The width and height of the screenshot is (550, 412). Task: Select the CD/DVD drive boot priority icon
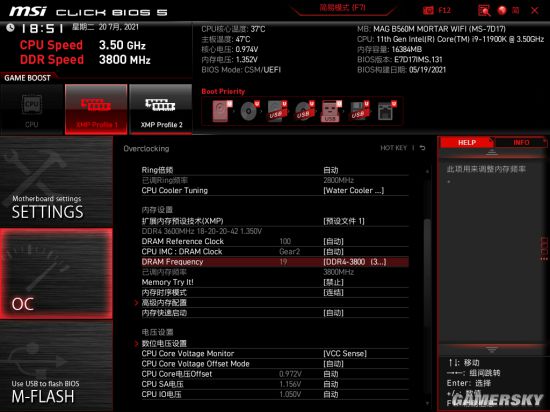(x=249, y=112)
